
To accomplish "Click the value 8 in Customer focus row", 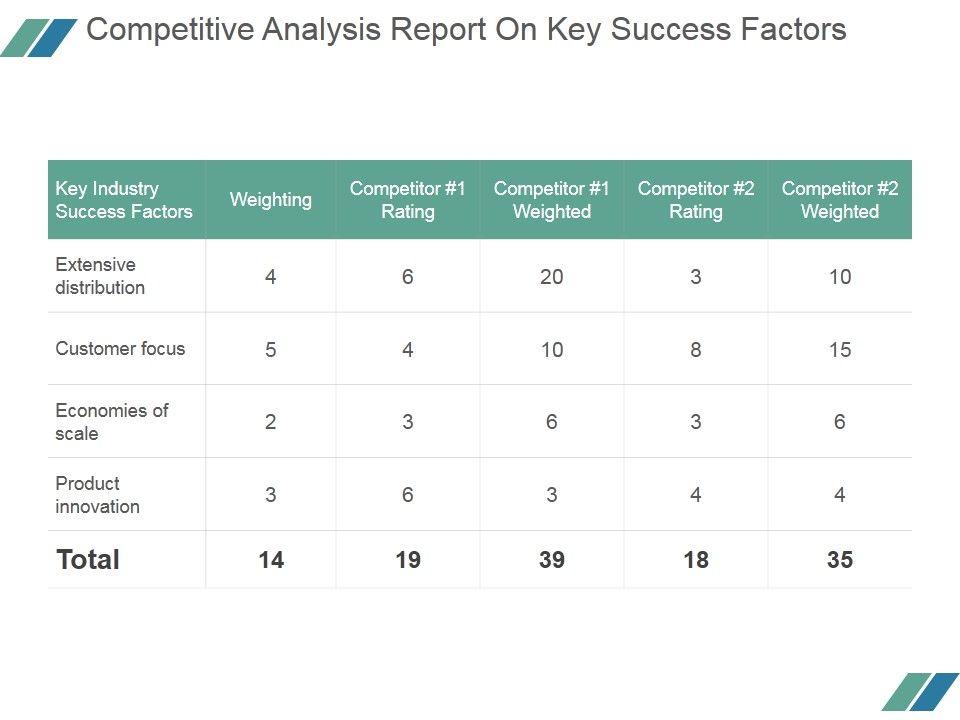I will point(696,350).
